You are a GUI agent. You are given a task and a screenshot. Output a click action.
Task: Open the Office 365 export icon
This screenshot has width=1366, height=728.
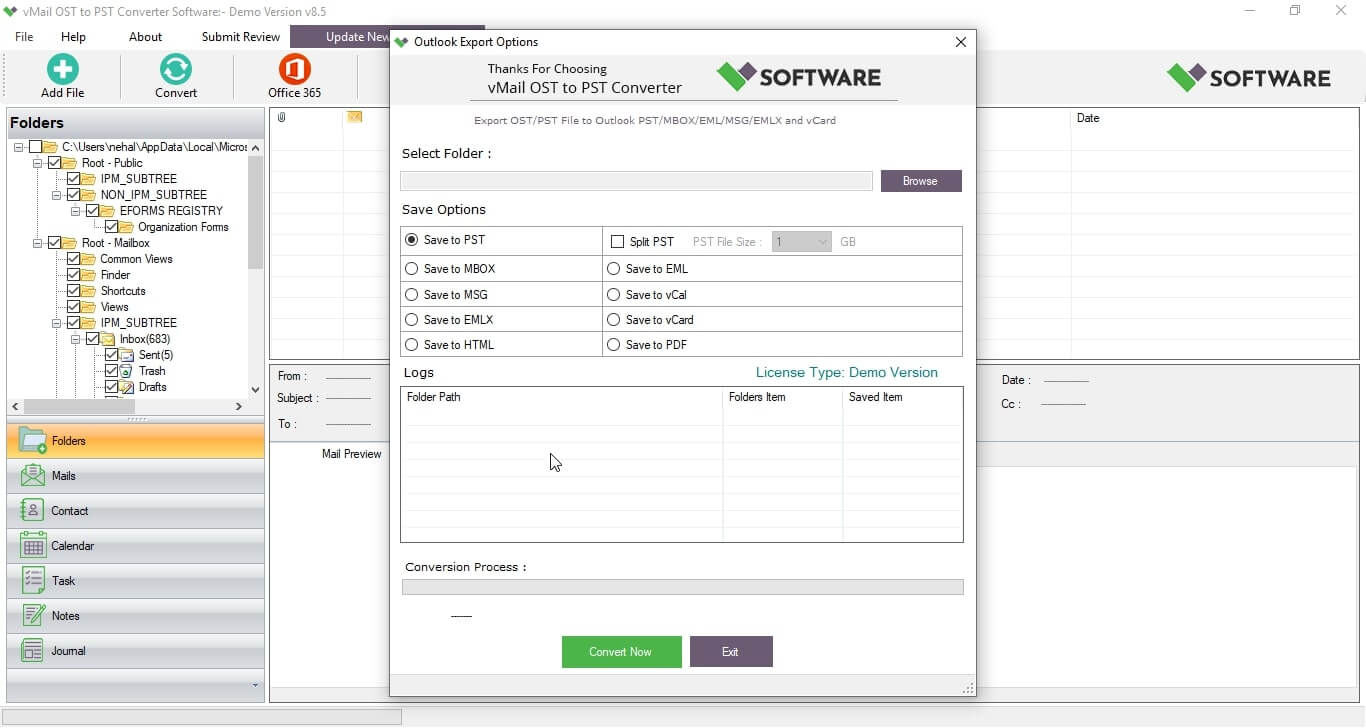[294, 69]
